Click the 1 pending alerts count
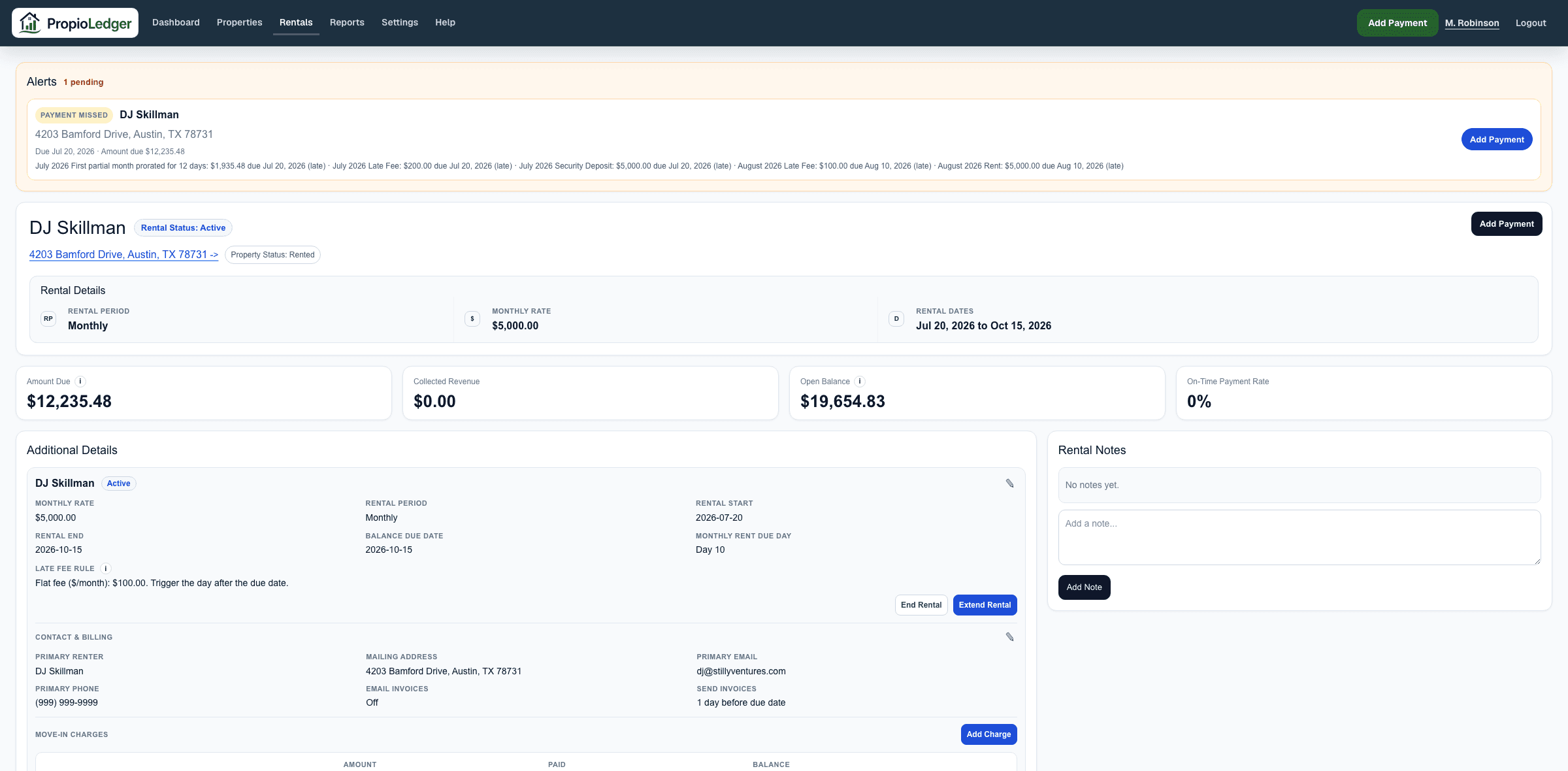This screenshot has height=771, width=1568. tap(84, 82)
